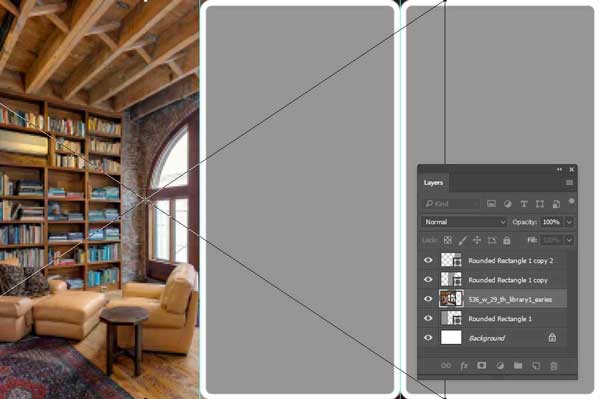Image resolution: width=600 pixels, height=399 pixels.
Task: Click the lock all padlock icon
Action: click(x=507, y=240)
